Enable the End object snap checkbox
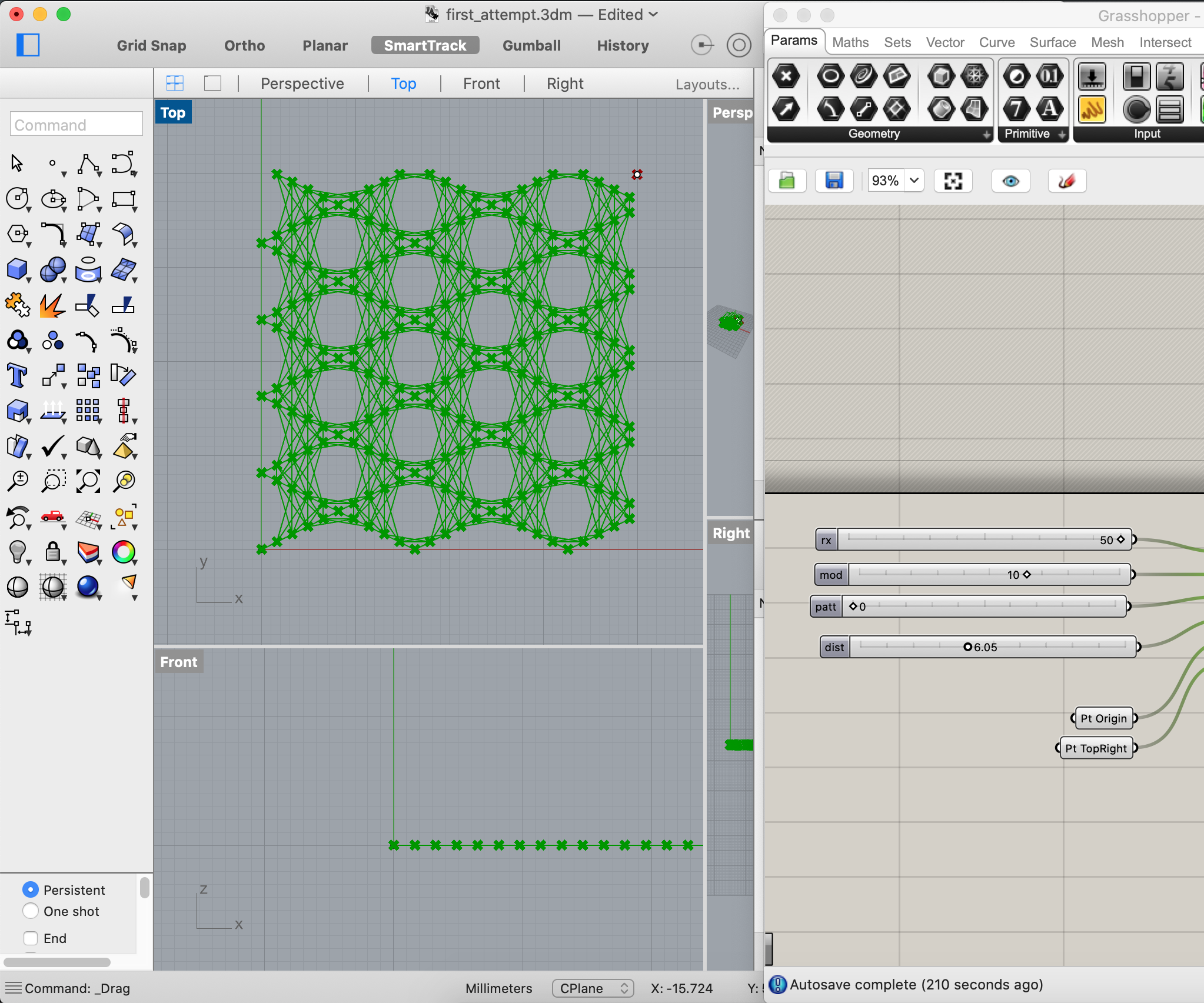Screen dimensions: 1204x1003 pyautogui.click(x=31, y=938)
